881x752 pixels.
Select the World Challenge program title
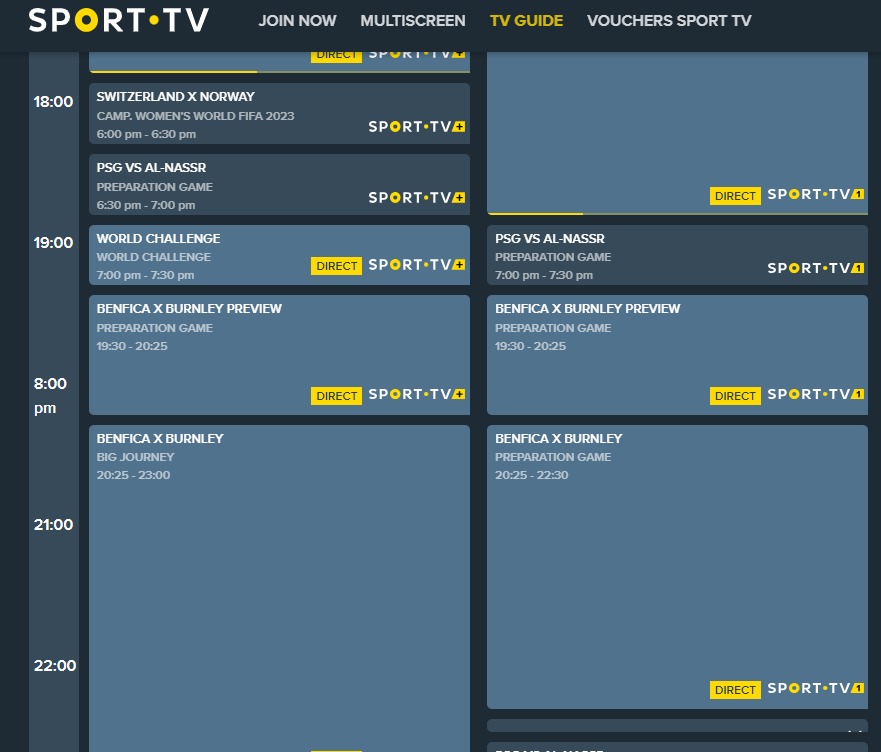click(x=158, y=239)
